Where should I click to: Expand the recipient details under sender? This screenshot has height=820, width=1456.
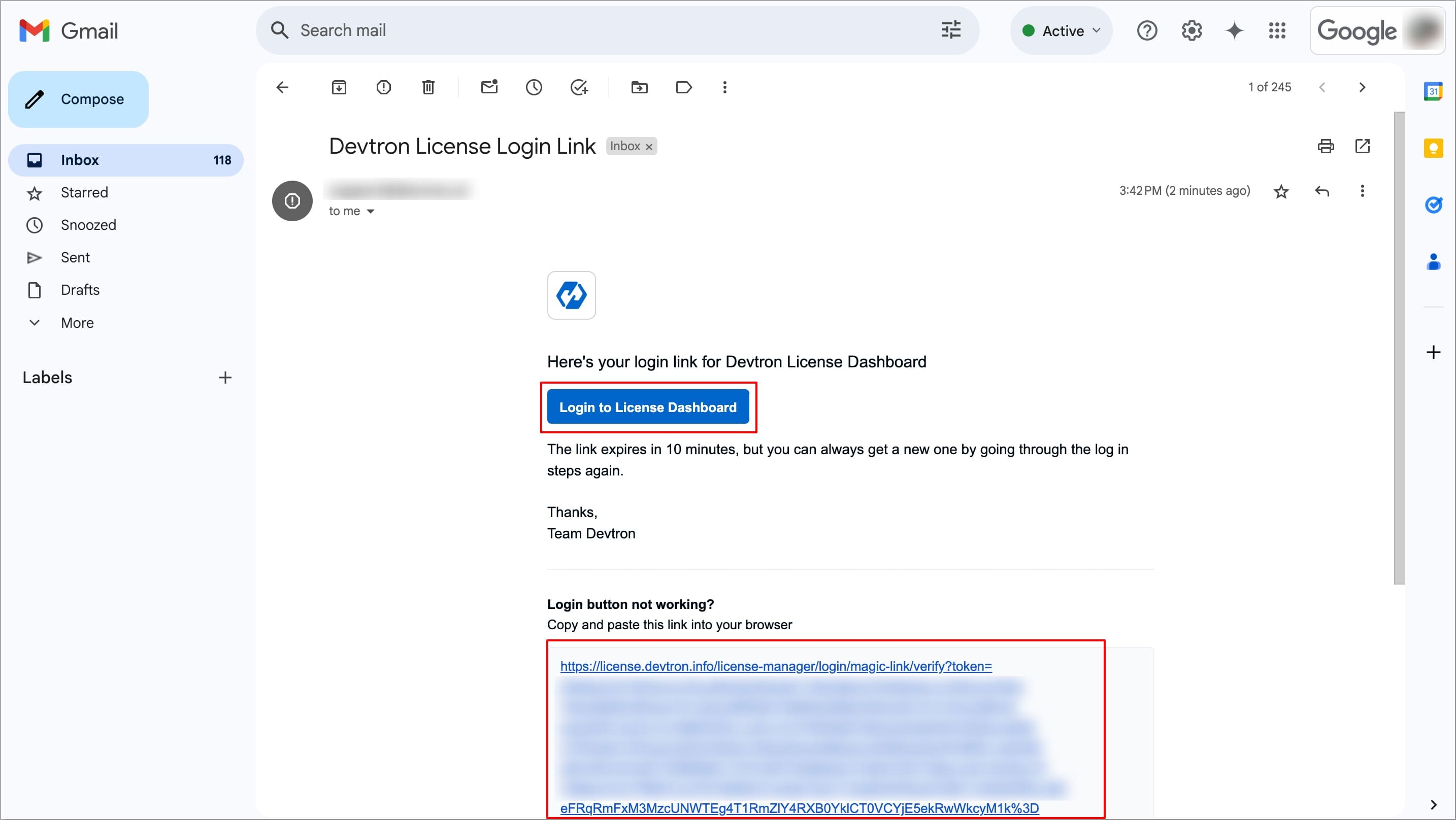371,211
